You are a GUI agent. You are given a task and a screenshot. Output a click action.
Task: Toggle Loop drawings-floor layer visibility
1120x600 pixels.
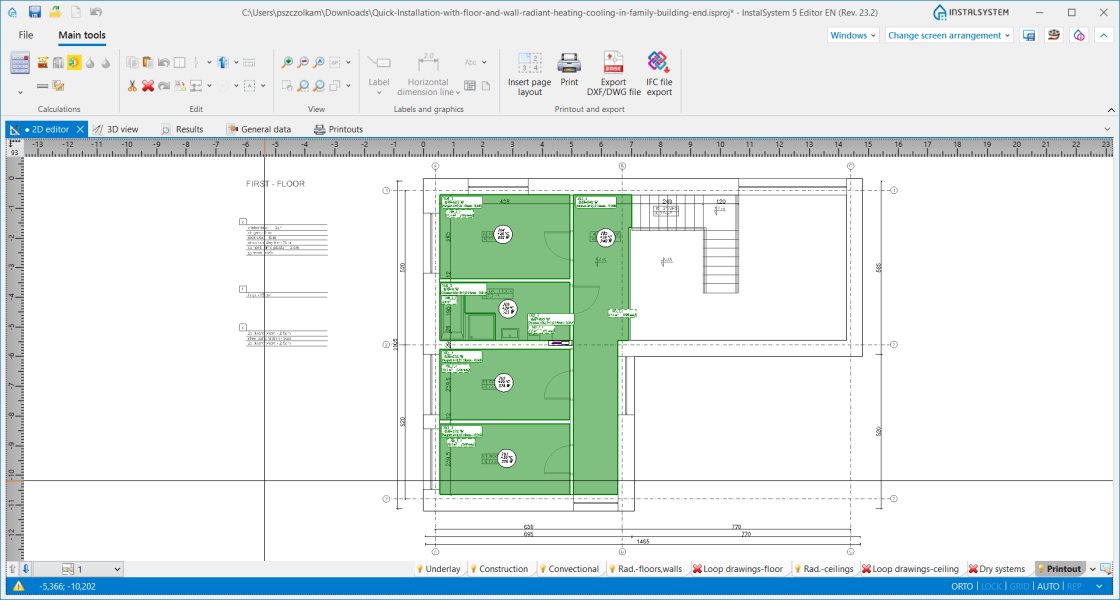[x=738, y=569]
